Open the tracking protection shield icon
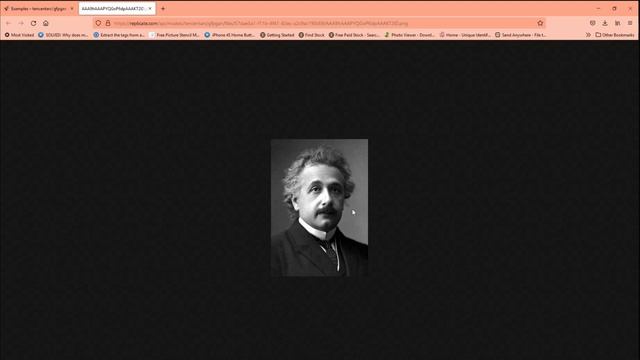The width and height of the screenshot is (640, 360). tap(98, 23)
